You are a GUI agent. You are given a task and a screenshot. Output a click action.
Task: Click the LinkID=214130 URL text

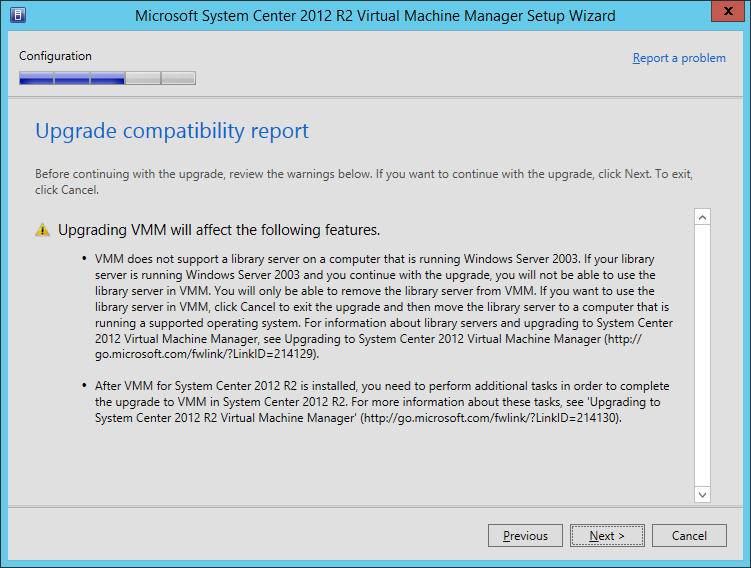tap(490, 418)
